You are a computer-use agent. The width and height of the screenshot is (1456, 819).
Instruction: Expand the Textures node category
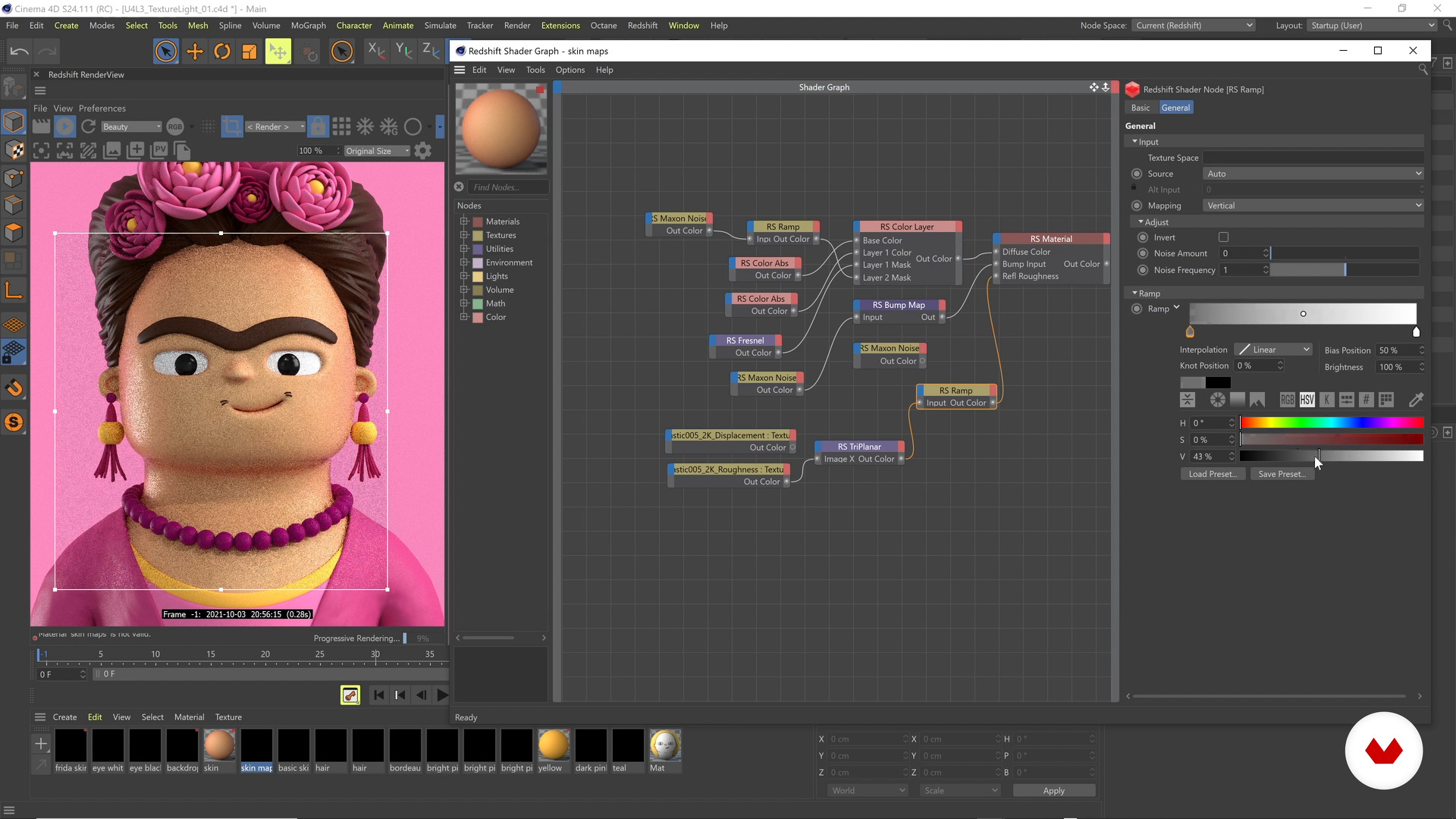[464, 235]
